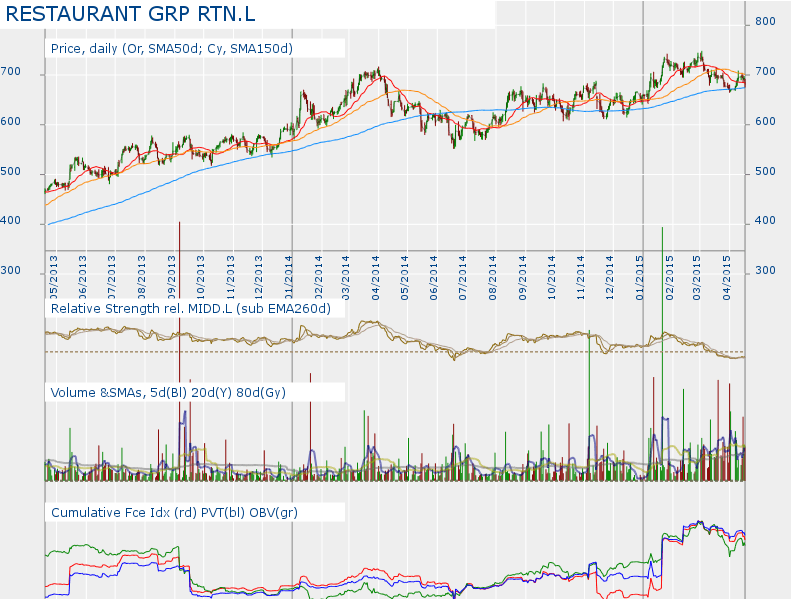Click the 800 value on right price axis
Image resolution: width=791 pixels, height=599 pixels.
pyautogui.click(x=765, y=22)
